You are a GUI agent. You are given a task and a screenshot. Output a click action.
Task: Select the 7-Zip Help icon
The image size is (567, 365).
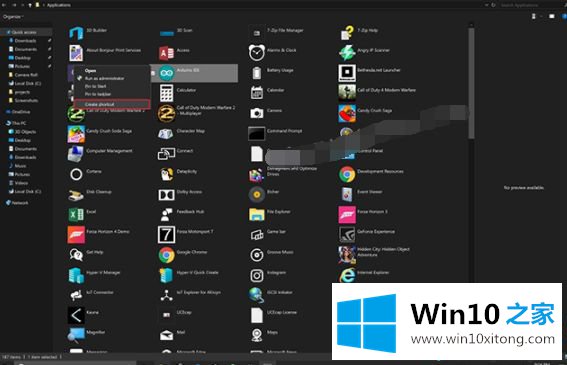pyautogui.click(x=347, y=33)
